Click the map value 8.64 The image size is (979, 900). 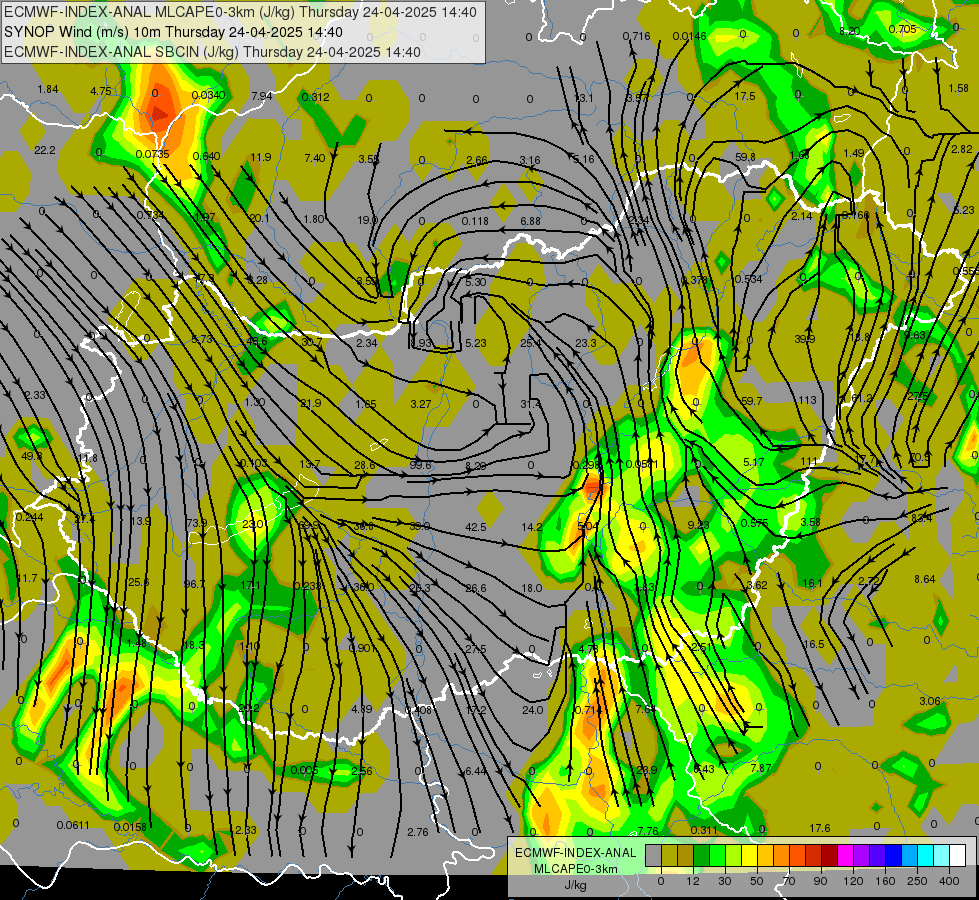pos(925,580)
